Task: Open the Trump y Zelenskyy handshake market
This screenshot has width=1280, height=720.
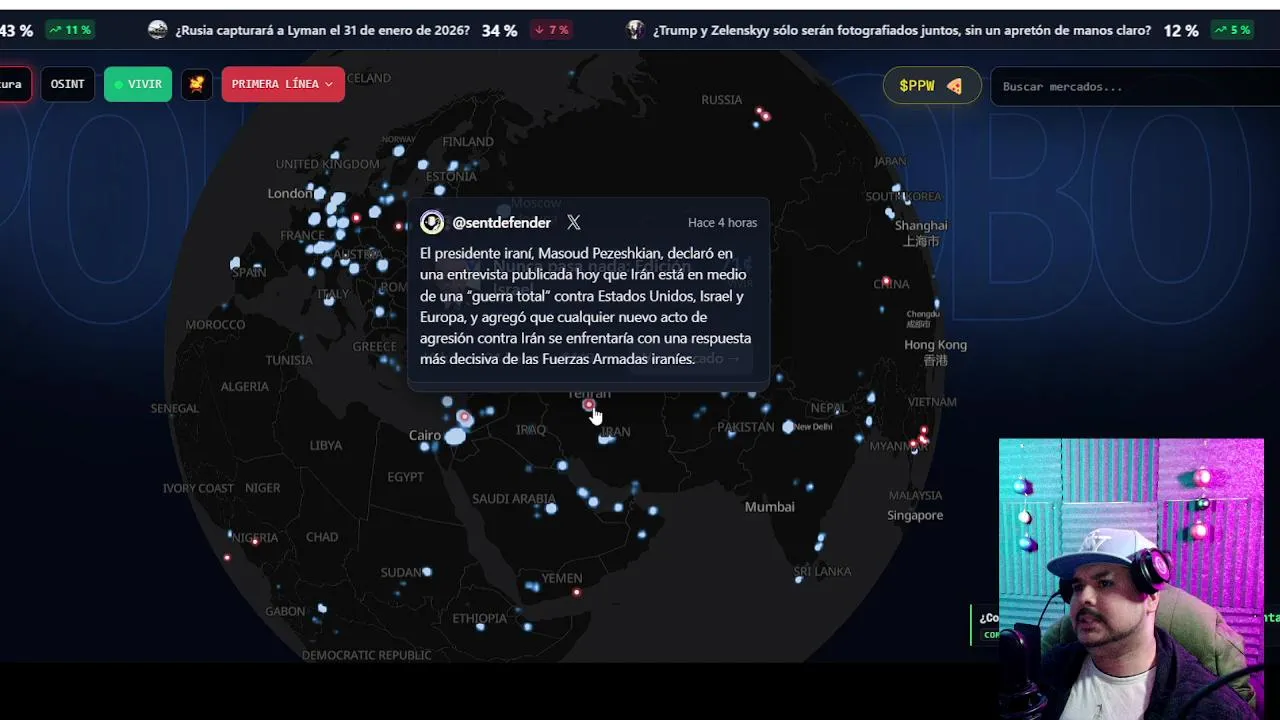Action: point(901,30)
